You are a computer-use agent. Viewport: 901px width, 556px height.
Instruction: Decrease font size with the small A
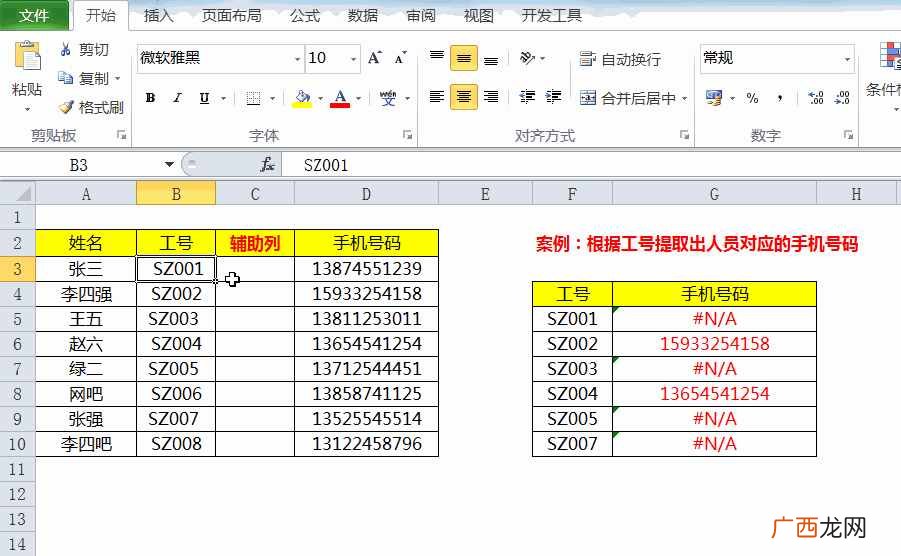[401, 58]
